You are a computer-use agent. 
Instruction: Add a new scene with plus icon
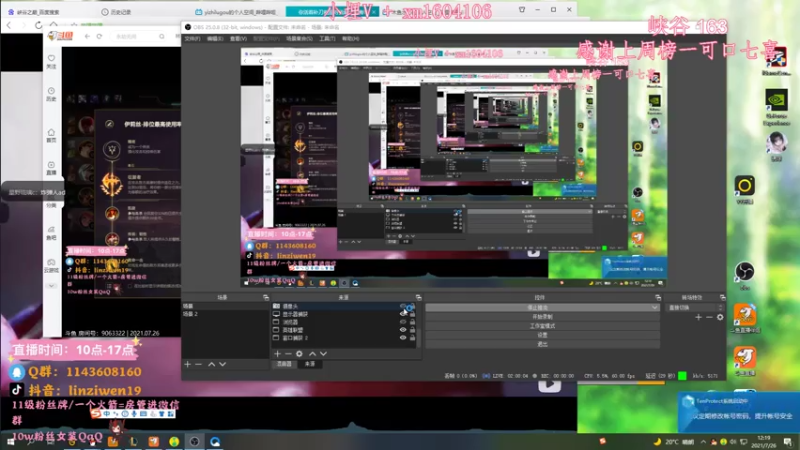point(187,364)
